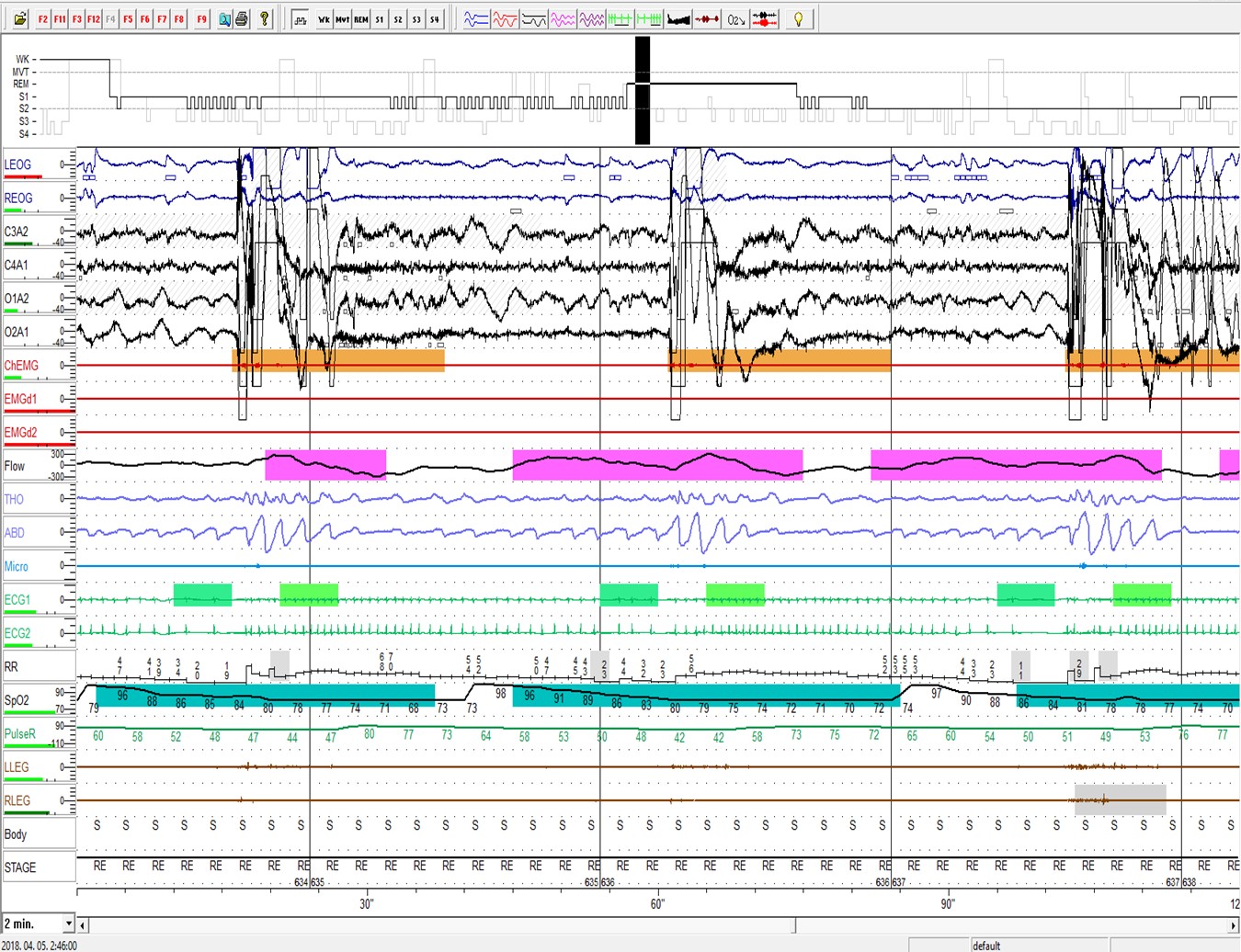Click first magenta Flow event block
The height and width of the screenshot is (952, 1241).
click(x=325, y=465)
